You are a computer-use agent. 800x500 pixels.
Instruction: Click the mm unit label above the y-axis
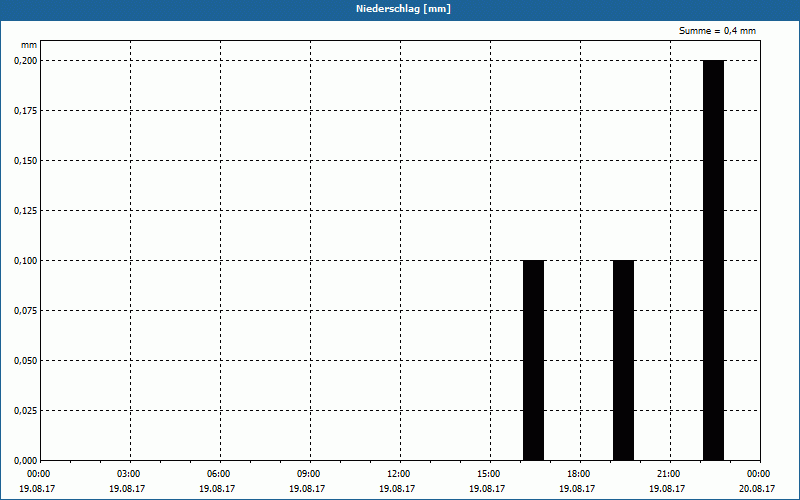click(x=29, y=45)
